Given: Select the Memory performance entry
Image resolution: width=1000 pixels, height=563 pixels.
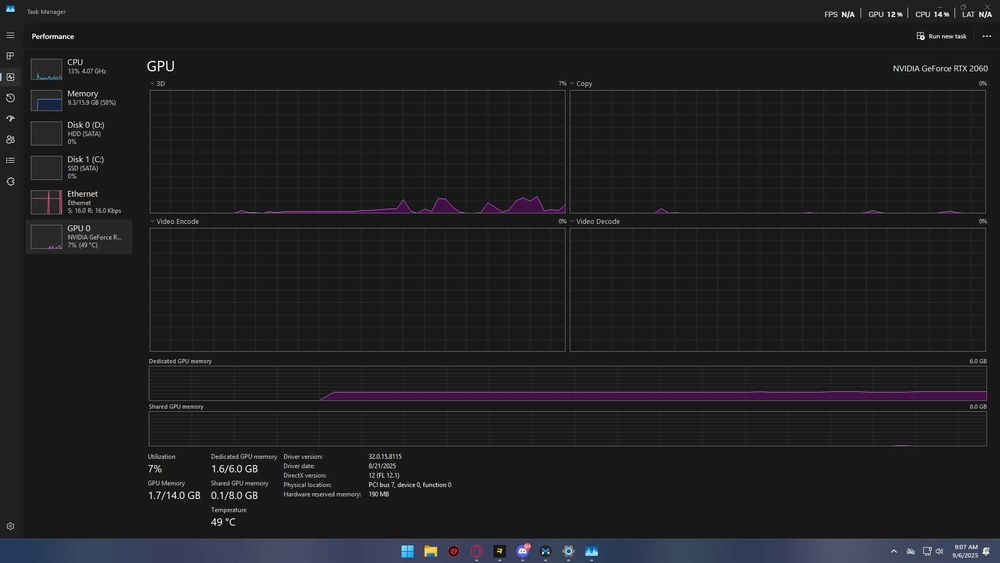Looking at the screenshot, I should point(79,99).
